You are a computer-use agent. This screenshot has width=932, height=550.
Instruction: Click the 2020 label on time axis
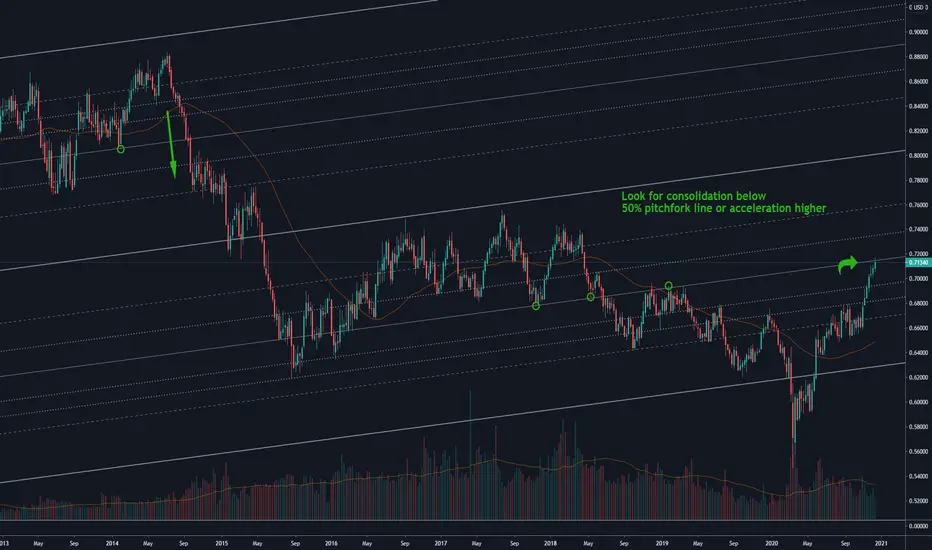click(772, 543)
